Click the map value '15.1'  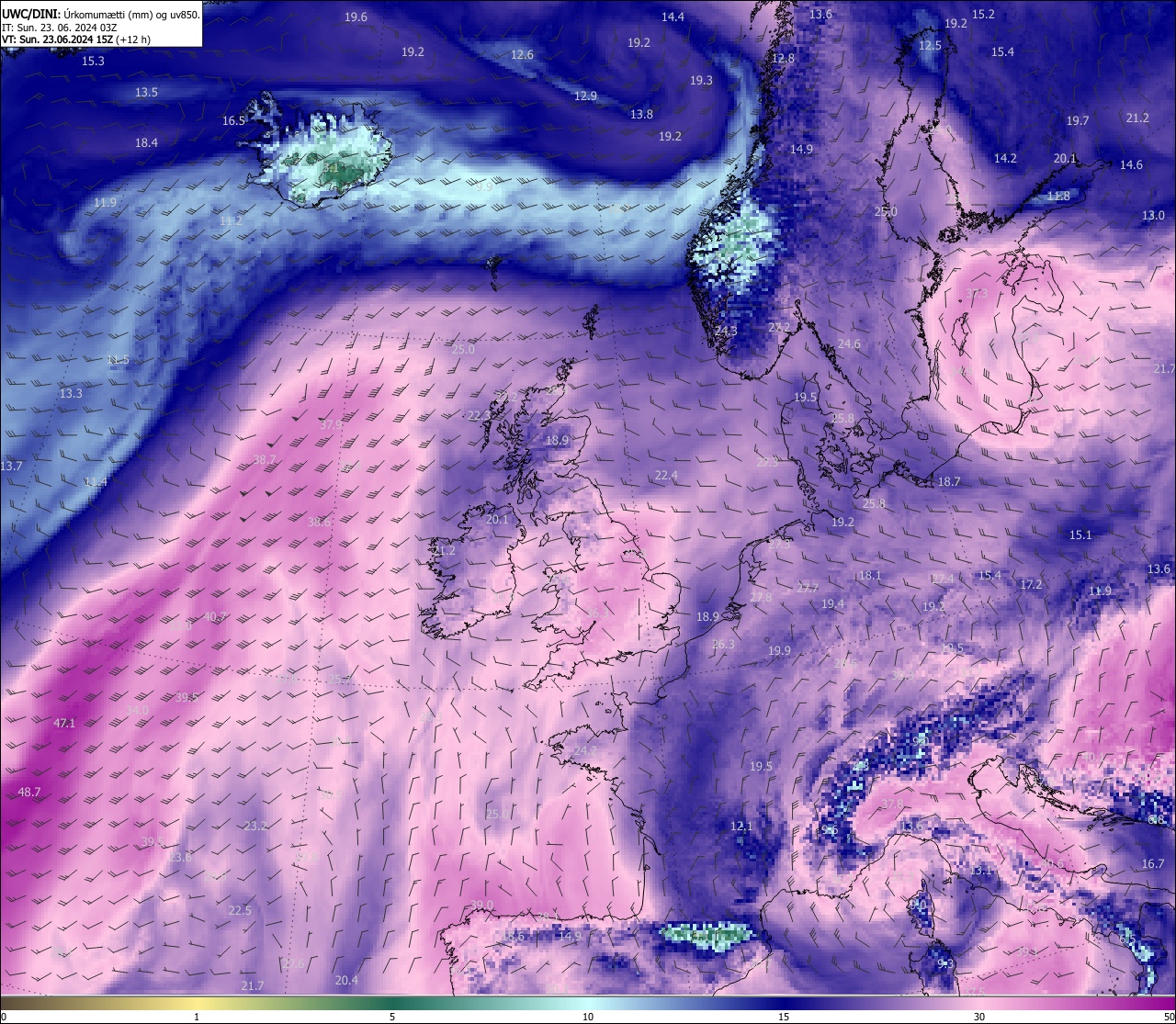coord(1080,535)
